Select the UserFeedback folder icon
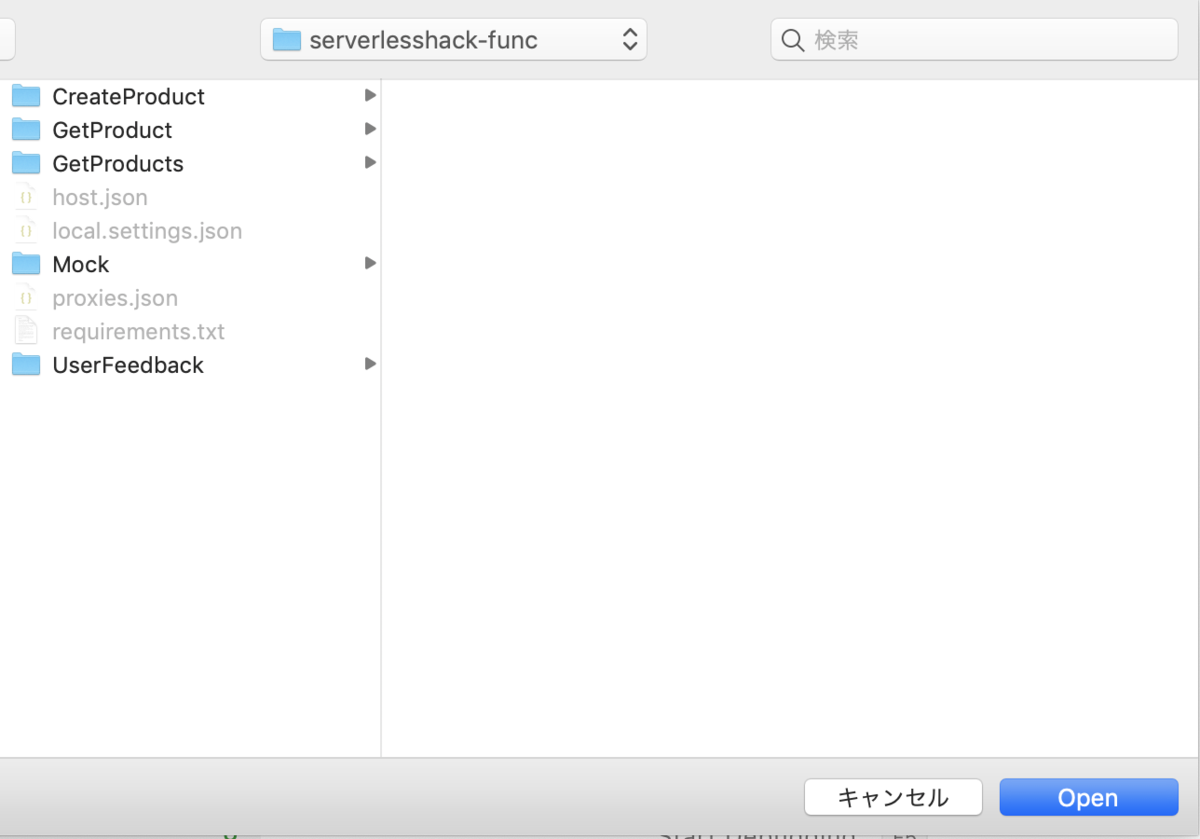 point(26,365)
